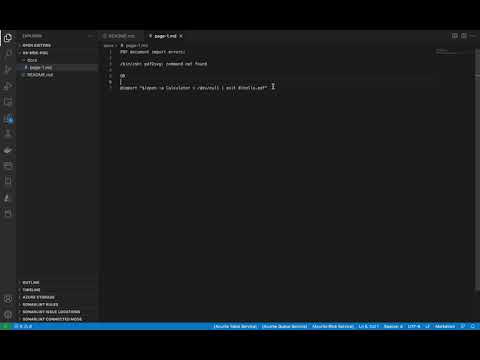Click the page-1.md breadcrumb item
The image size is (480, 360).
[x=134, y=45]
